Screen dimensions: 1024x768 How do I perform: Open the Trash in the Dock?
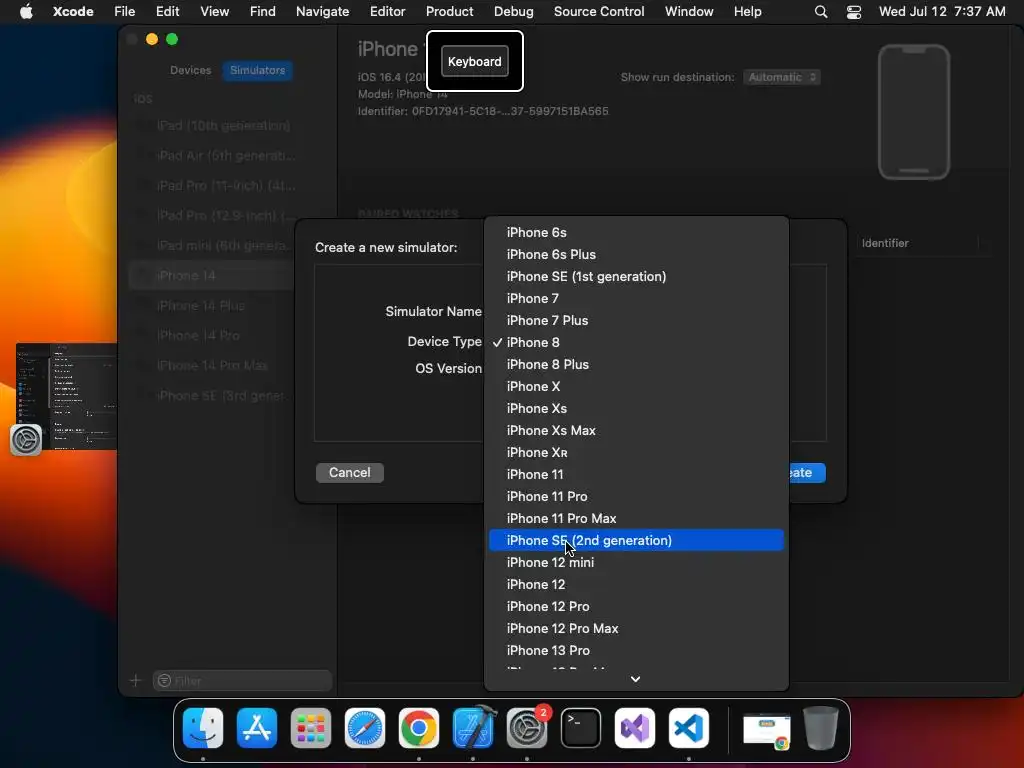click(820, 728)
